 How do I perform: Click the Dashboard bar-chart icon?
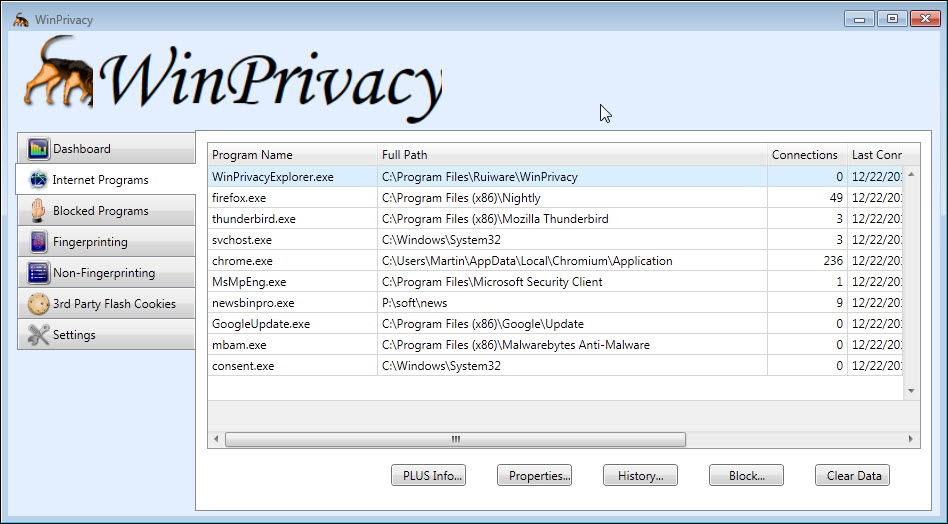pos(38,149)
